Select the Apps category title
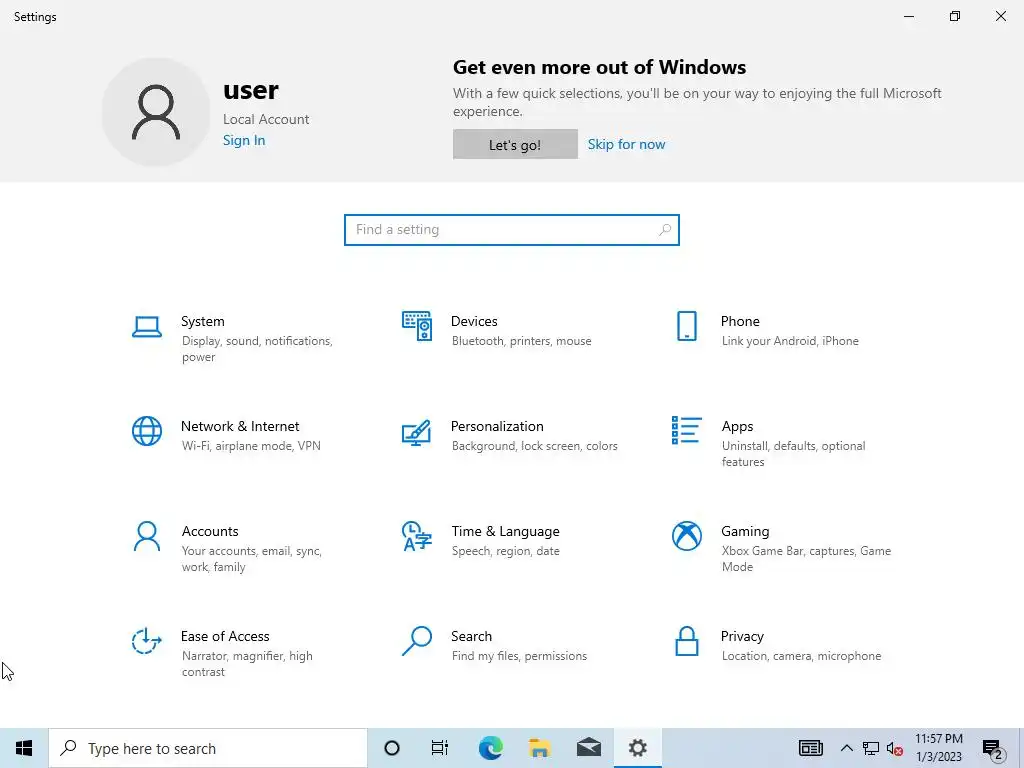This screenshot has width=1024, height=768. coord(737,426)
